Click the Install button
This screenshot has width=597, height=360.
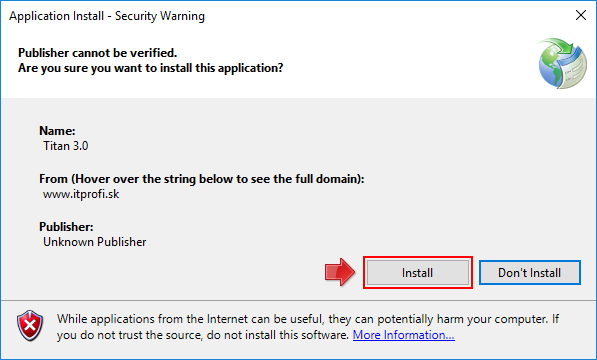point(418,272)
